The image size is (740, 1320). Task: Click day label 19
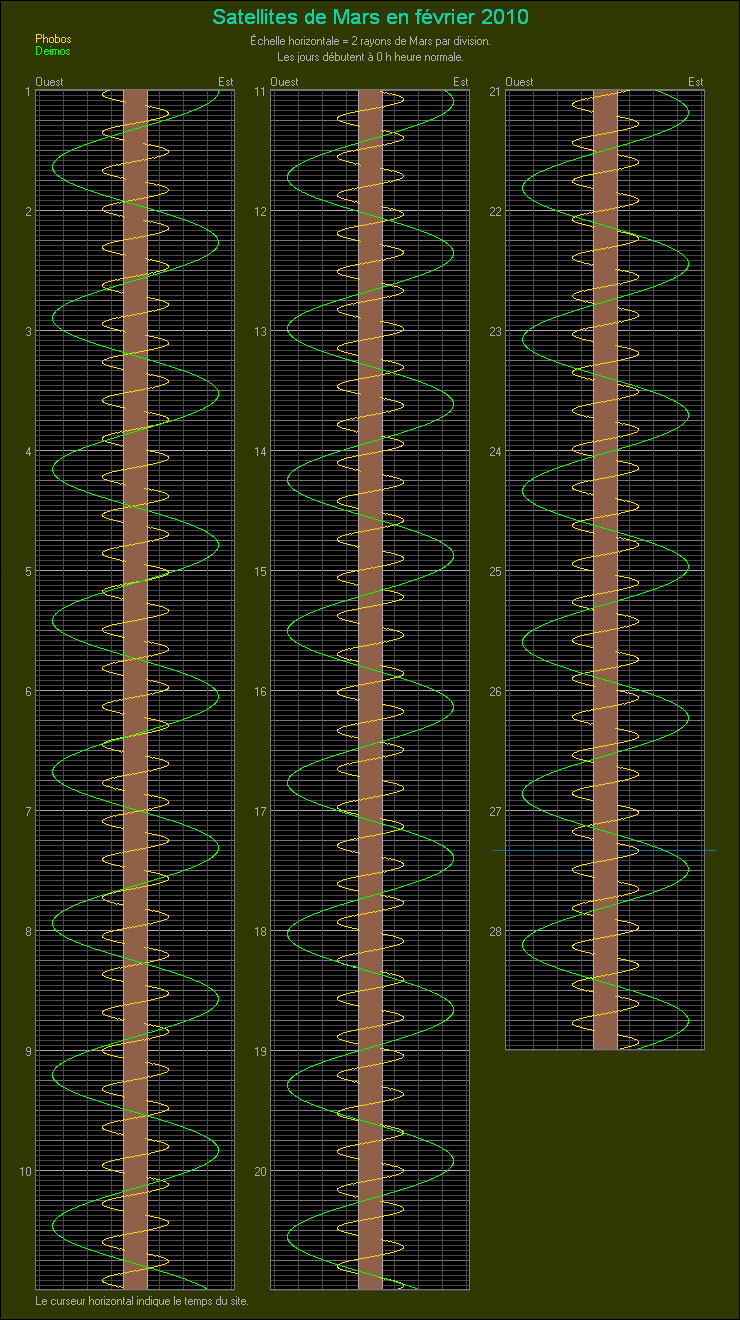pyautogui.click(x=259, y=1052)
